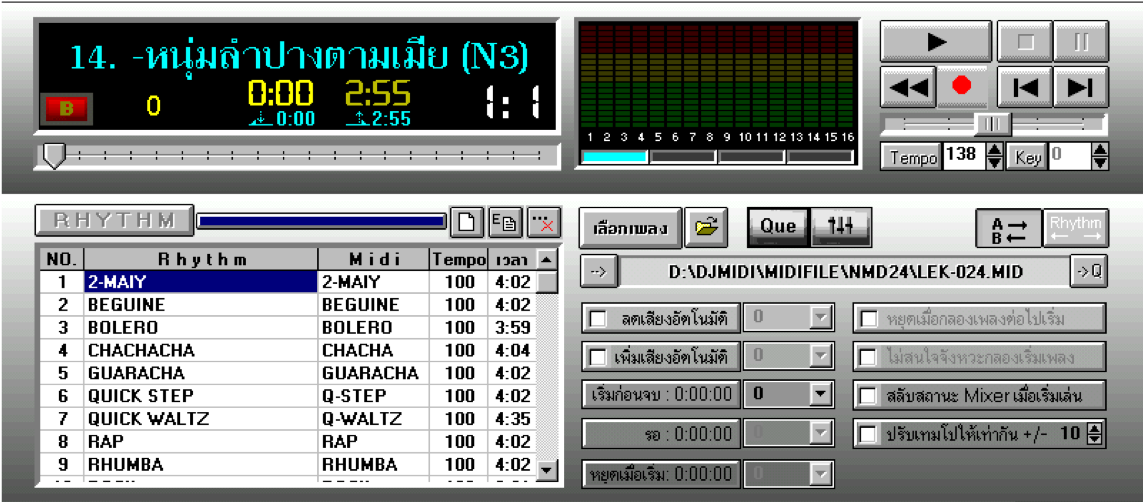This screenshot has width=1143, height=502.
Task: Enable the ลดเสียงอัตโนมัติ checkbox
Action: pyautogui.click(x=599, y=319)
